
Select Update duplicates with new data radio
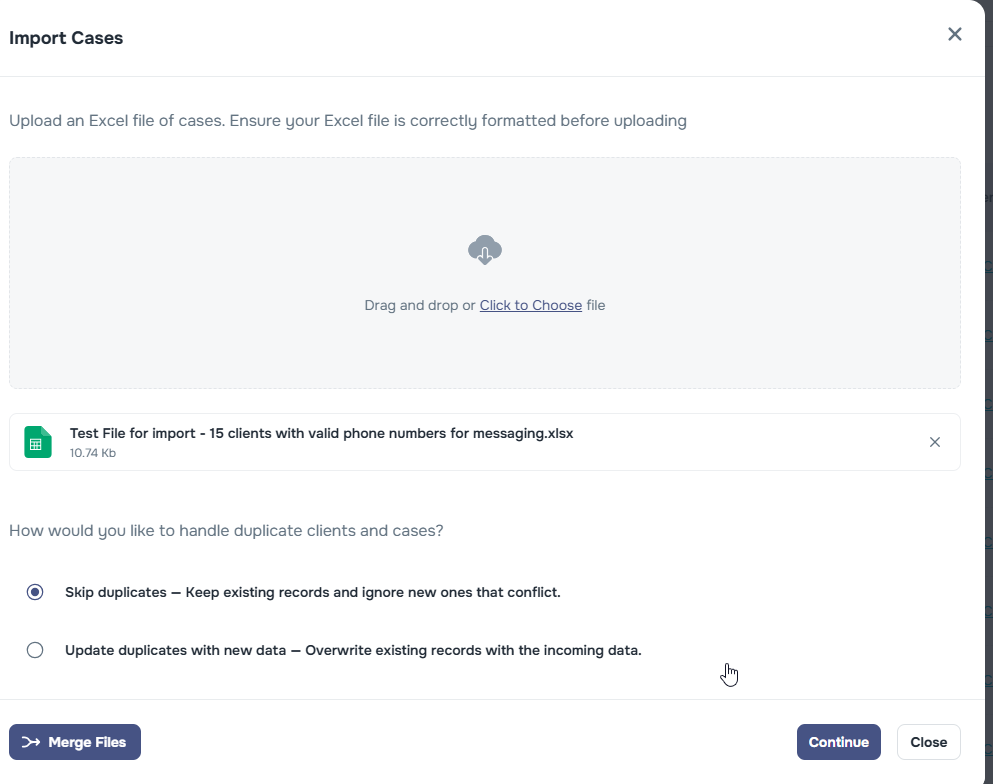[x=35, y=650]
